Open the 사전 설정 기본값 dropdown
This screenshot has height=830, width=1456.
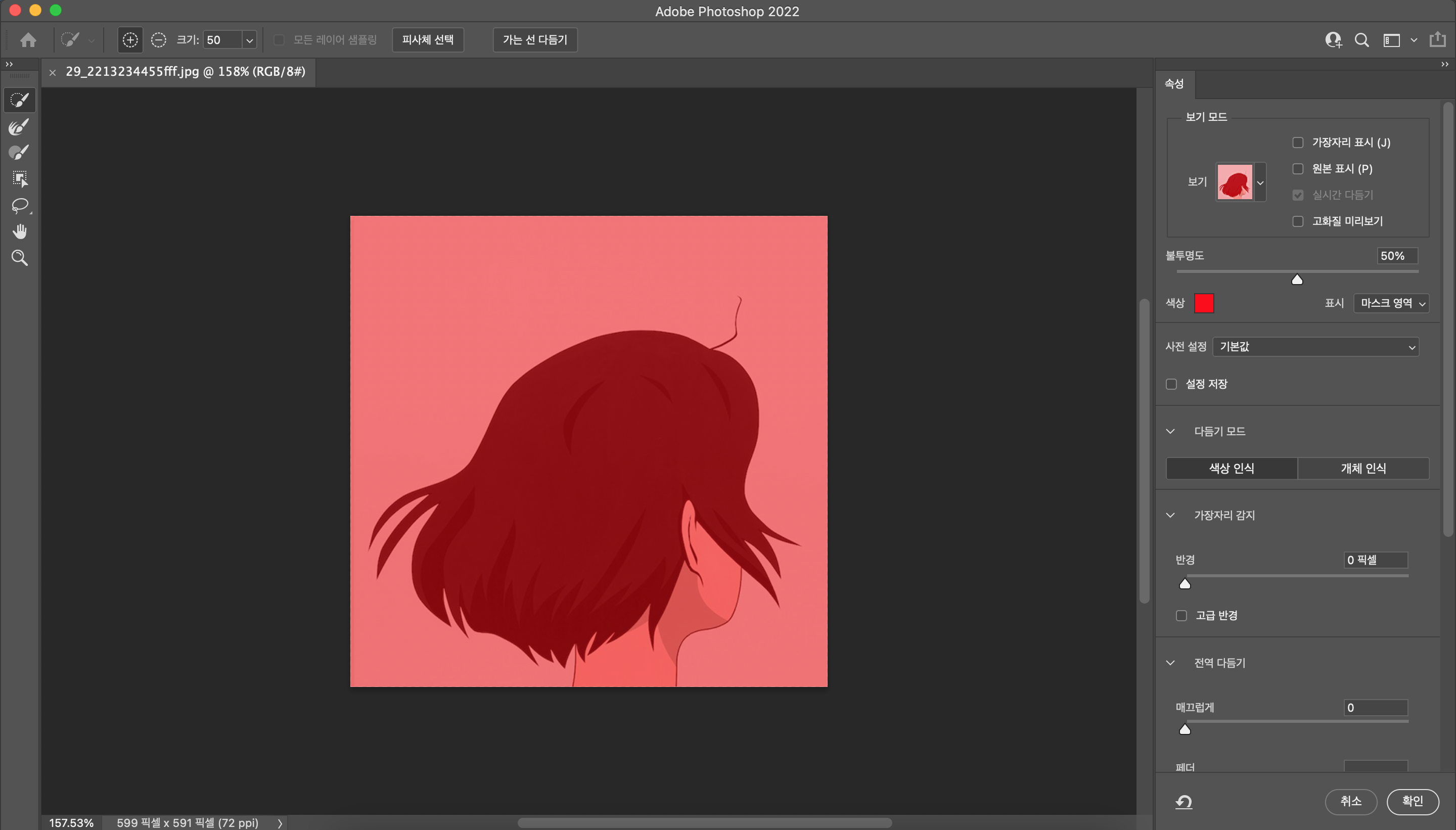pos(1315,347)
